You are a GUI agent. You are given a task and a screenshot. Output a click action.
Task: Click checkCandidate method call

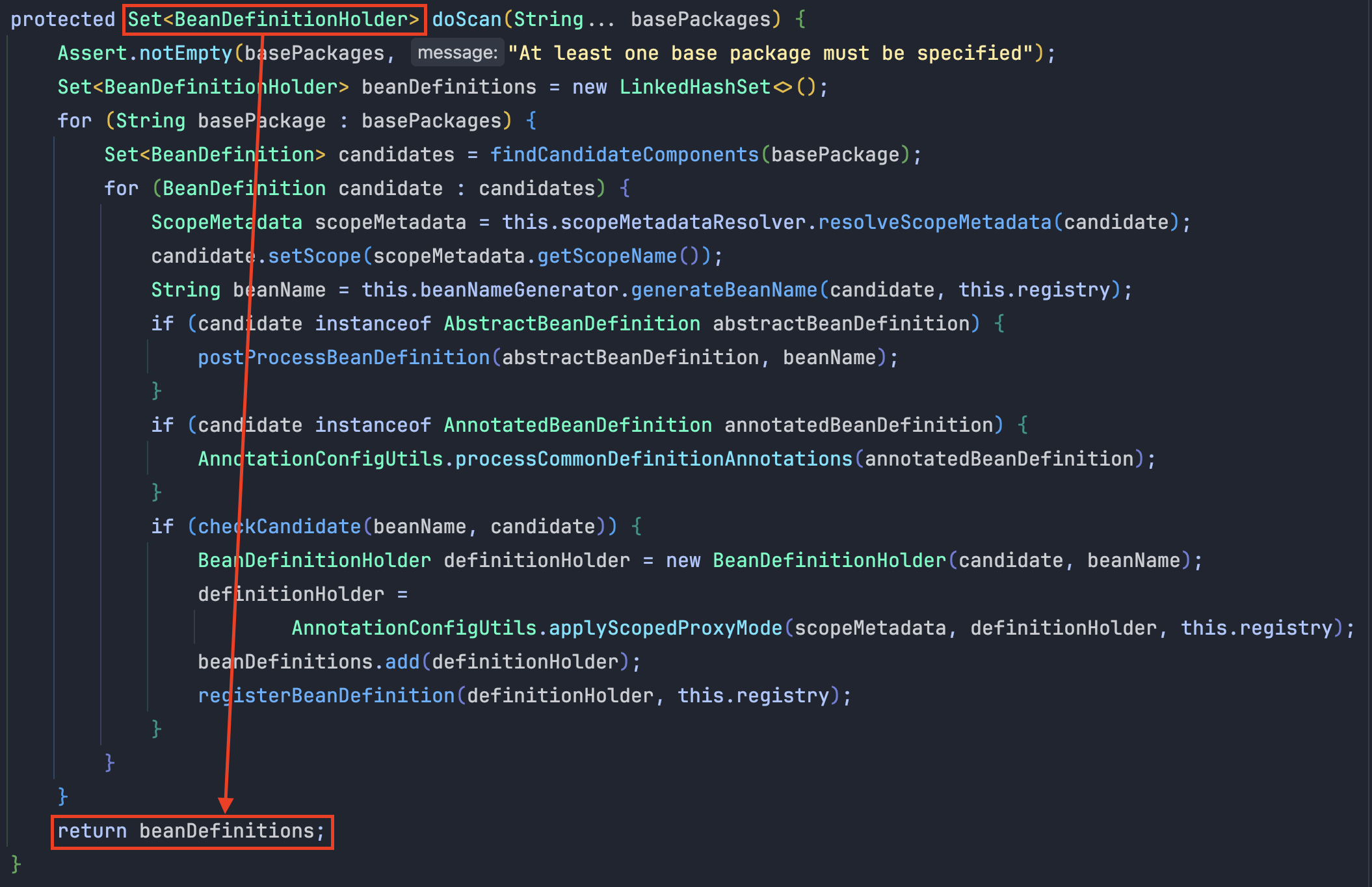click(x=278, y=527)
